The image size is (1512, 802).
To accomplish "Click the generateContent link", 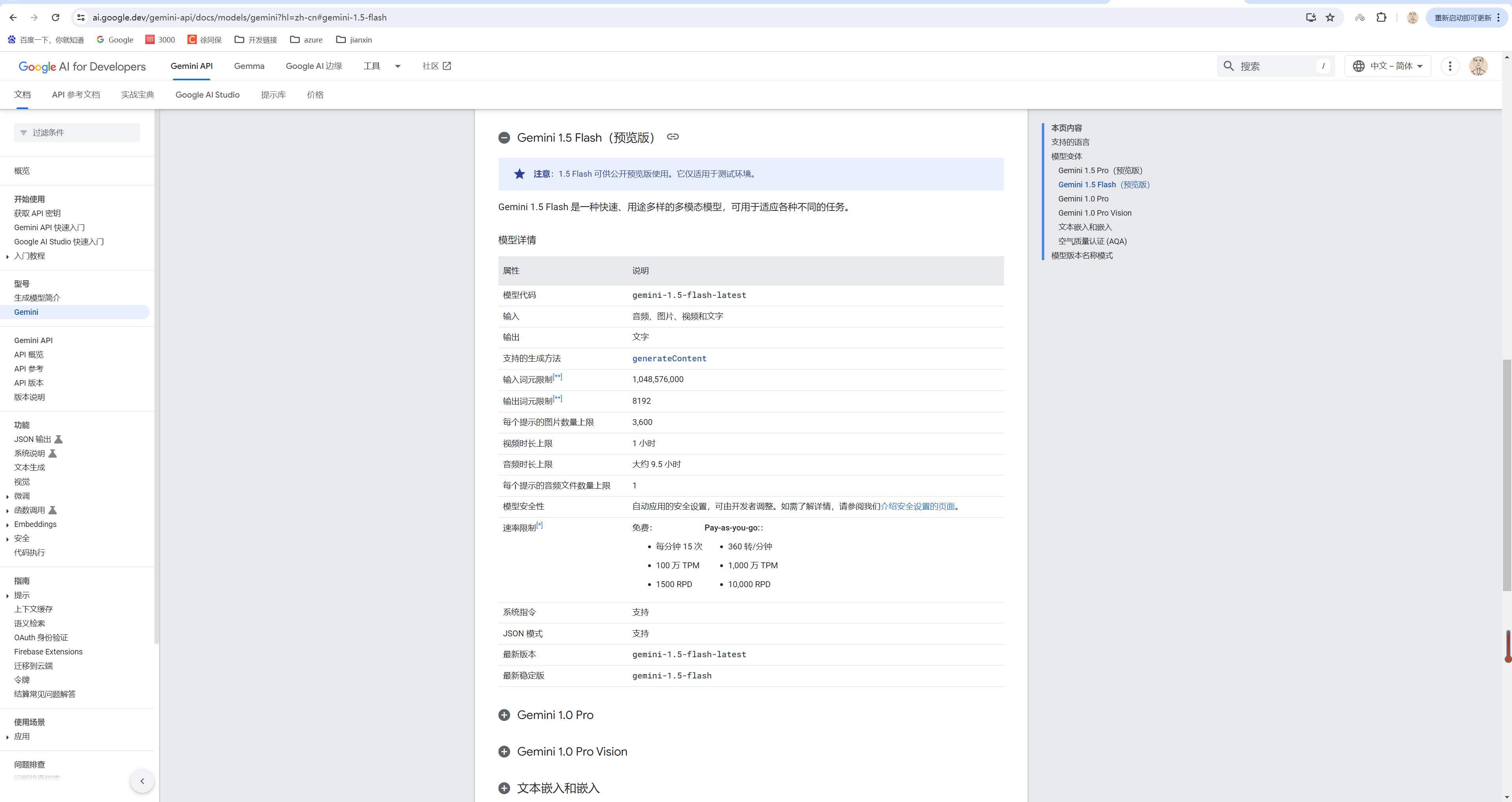I will click(x=669, y=358).
